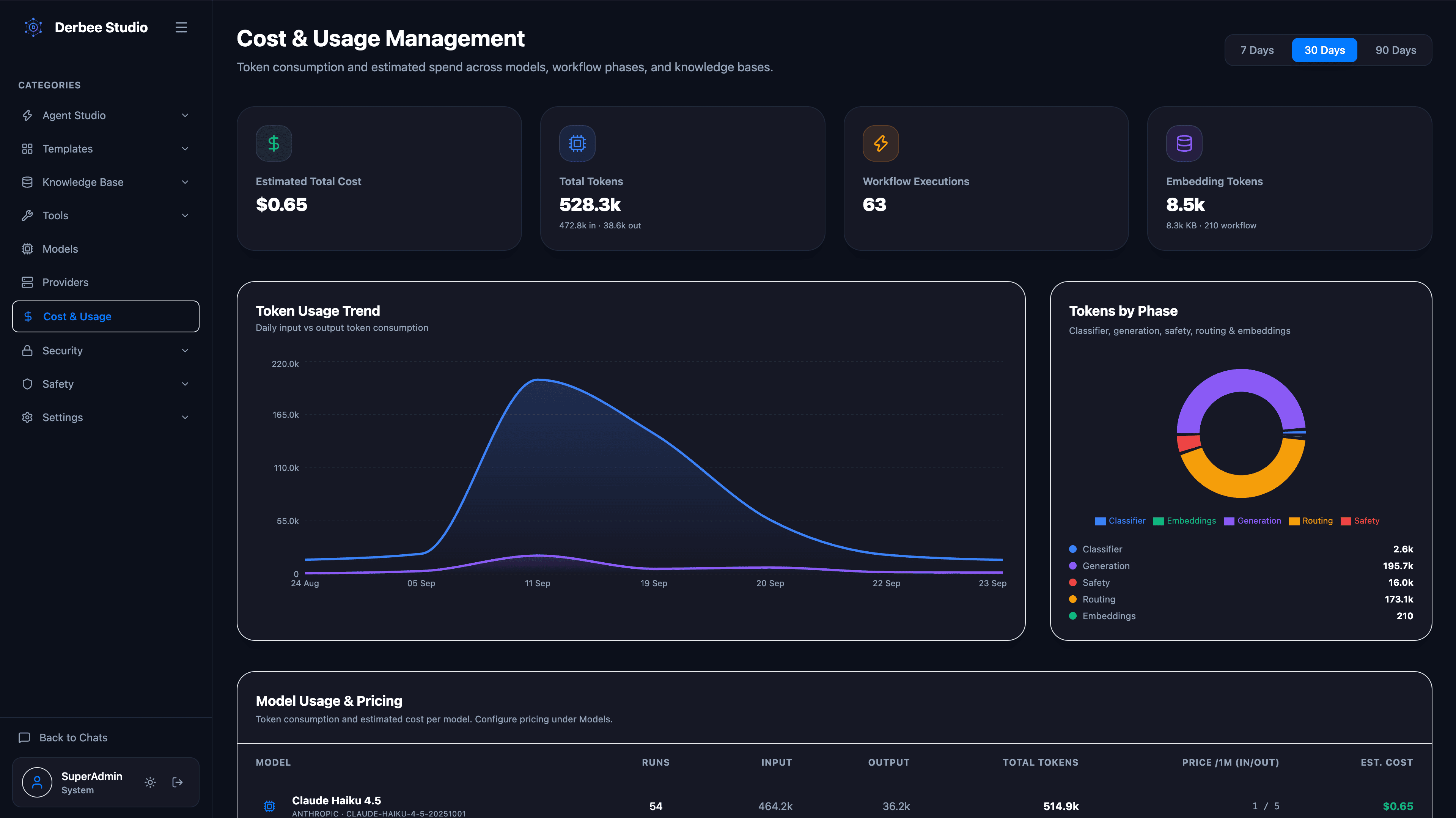Toggle the sidebar hamburger menu
The image size is (1456, 818).
coord(181,27)
